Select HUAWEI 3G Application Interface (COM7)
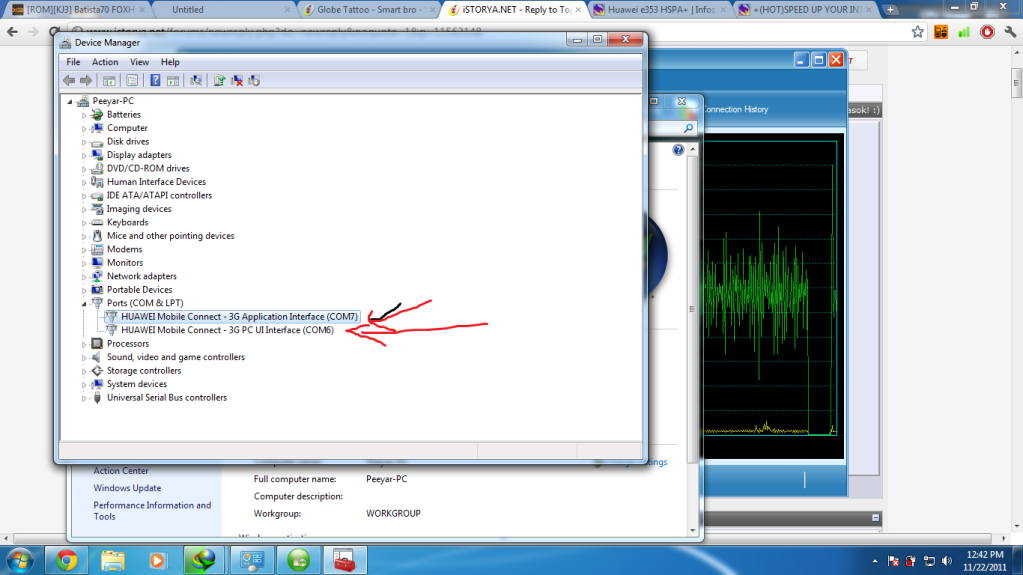 (239, 316)
